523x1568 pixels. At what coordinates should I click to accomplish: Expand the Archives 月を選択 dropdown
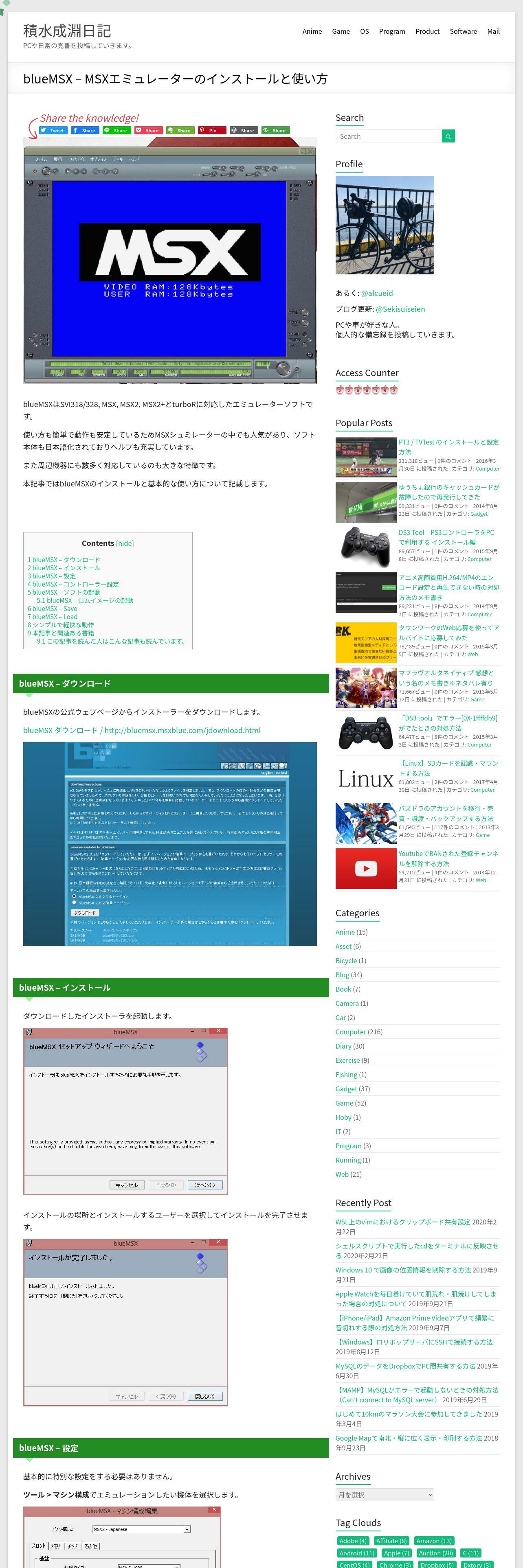385,1496
